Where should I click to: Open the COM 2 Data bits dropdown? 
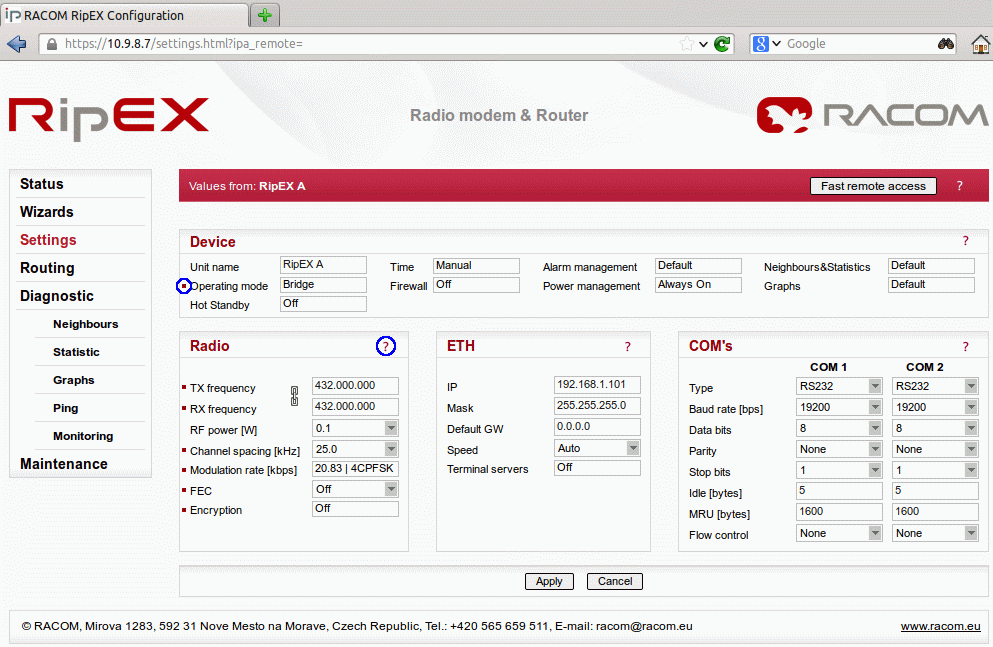click(971, 429)
